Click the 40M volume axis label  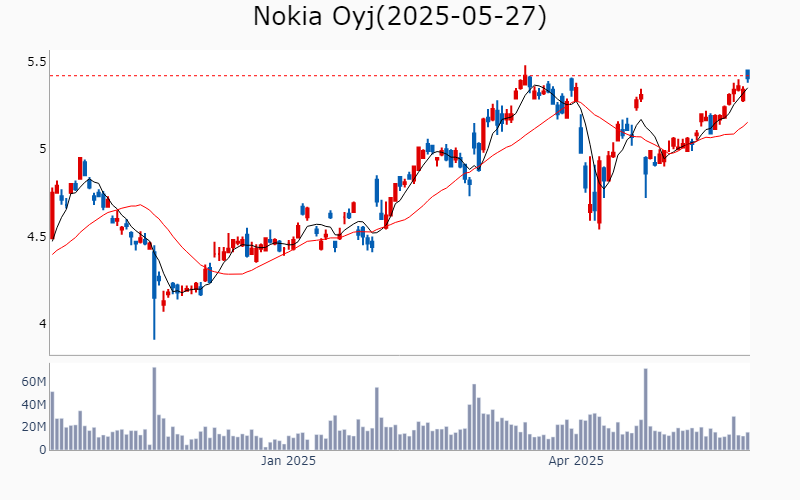coord(34,405)
